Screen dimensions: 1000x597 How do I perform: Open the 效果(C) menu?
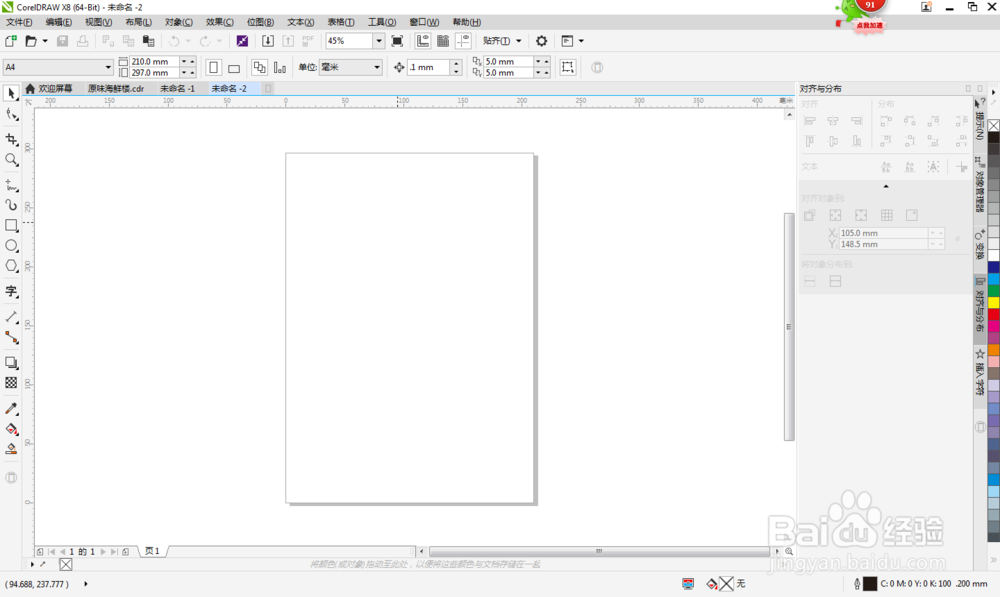coord(219,22)
